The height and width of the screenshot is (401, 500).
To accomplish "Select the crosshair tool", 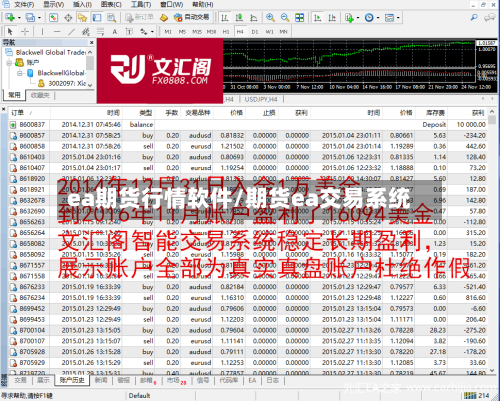I will pos(25,32).
